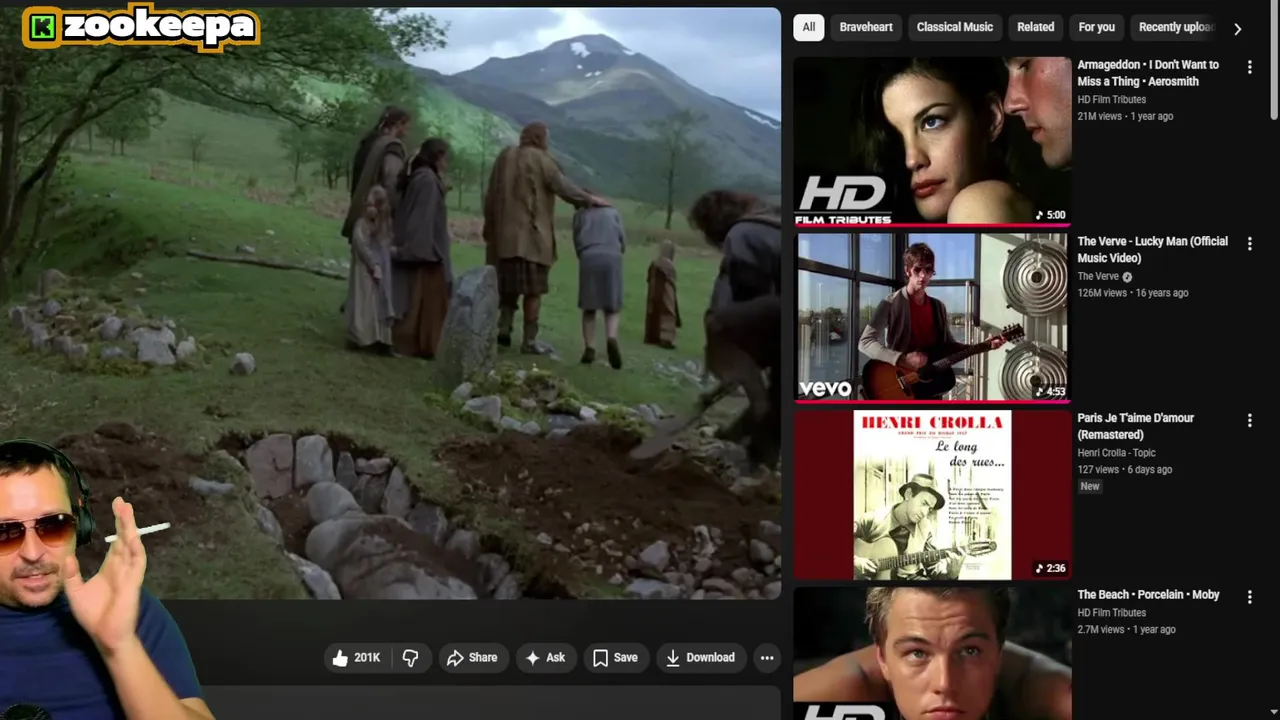The height and width of the screenshot is (720, 1280).
Task: Click the 2:36 duration badge on Henri Crolla thumbnail
Action: 1050,568
